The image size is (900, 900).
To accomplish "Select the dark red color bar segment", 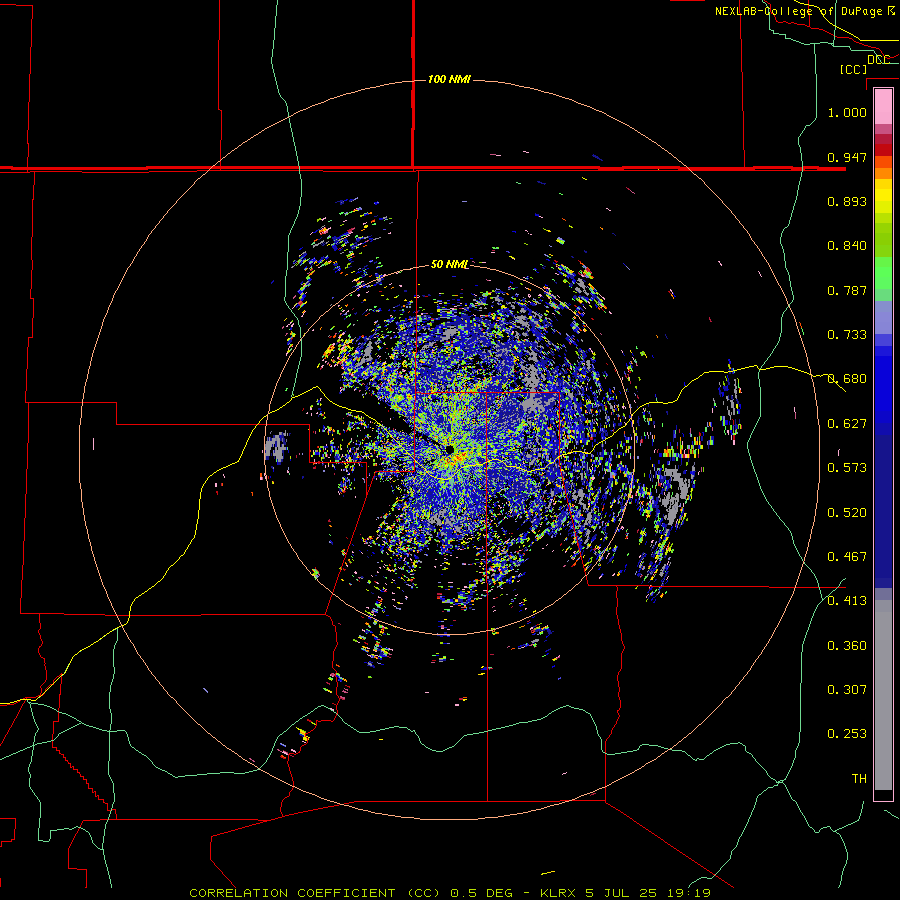I will coord(883,150).
